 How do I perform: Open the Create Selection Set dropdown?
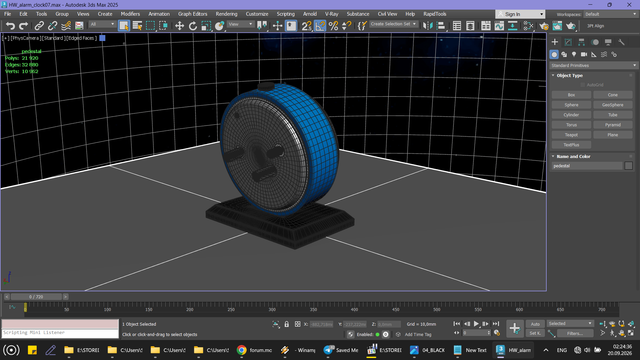393,24
